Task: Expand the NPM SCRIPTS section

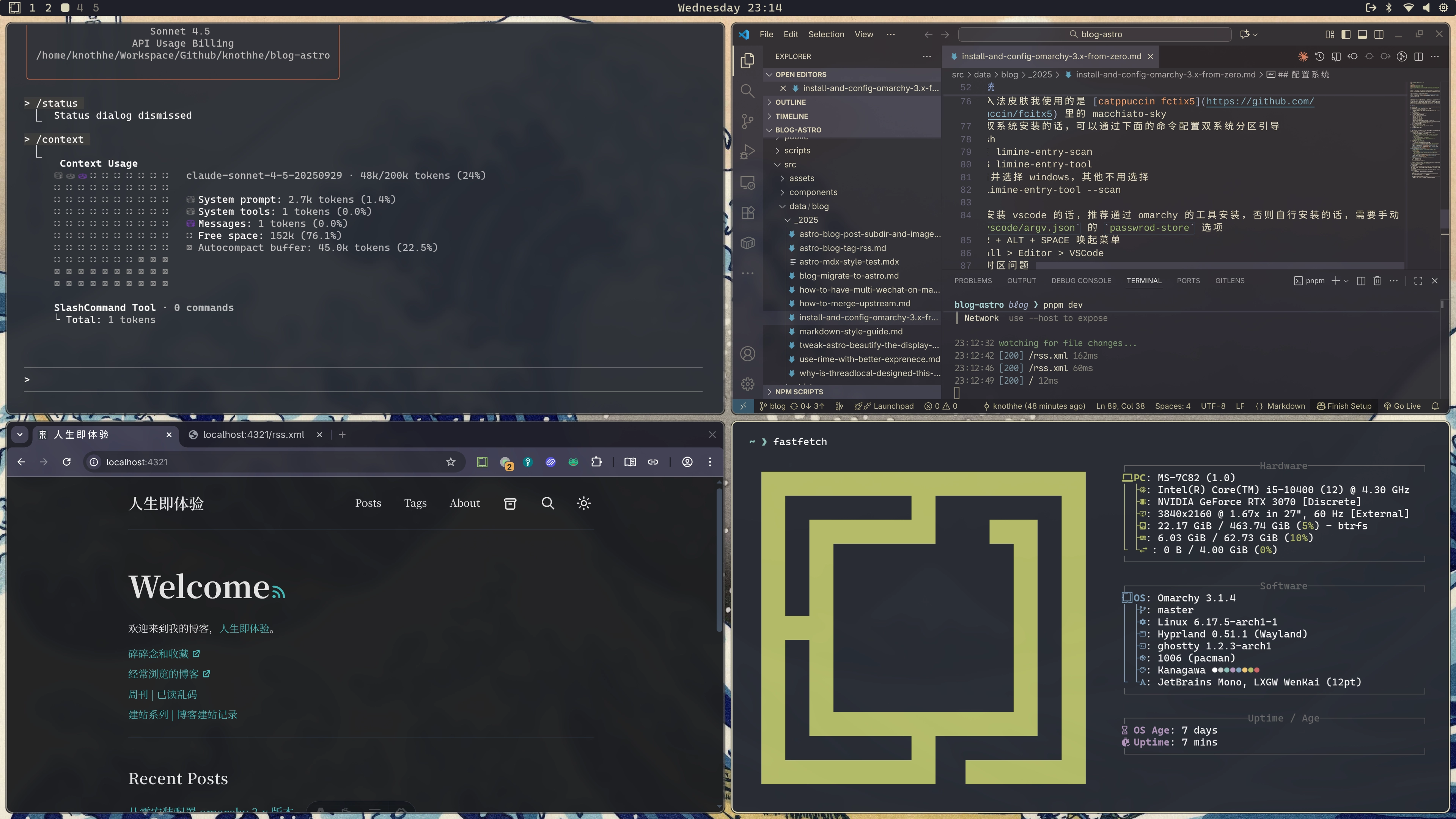Action: point(799,392)
